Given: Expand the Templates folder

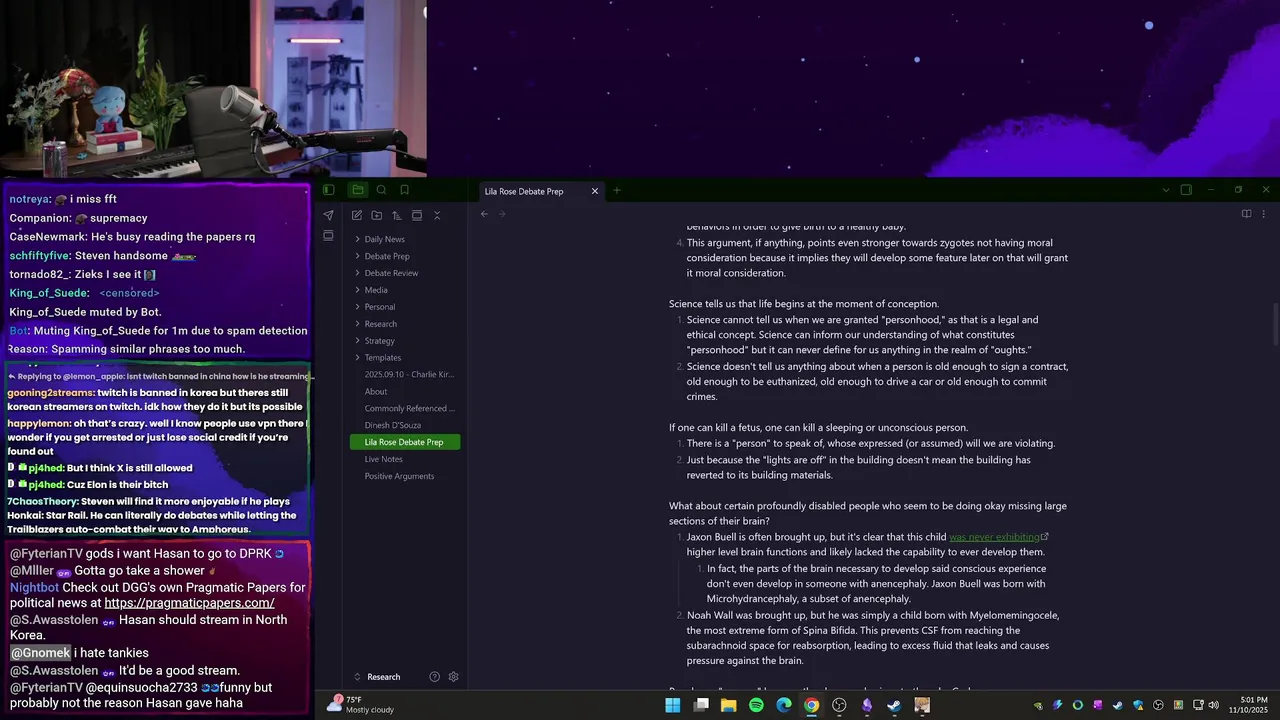Looking at the screenshot, I should pyautogui.click(x=404, y=358).
